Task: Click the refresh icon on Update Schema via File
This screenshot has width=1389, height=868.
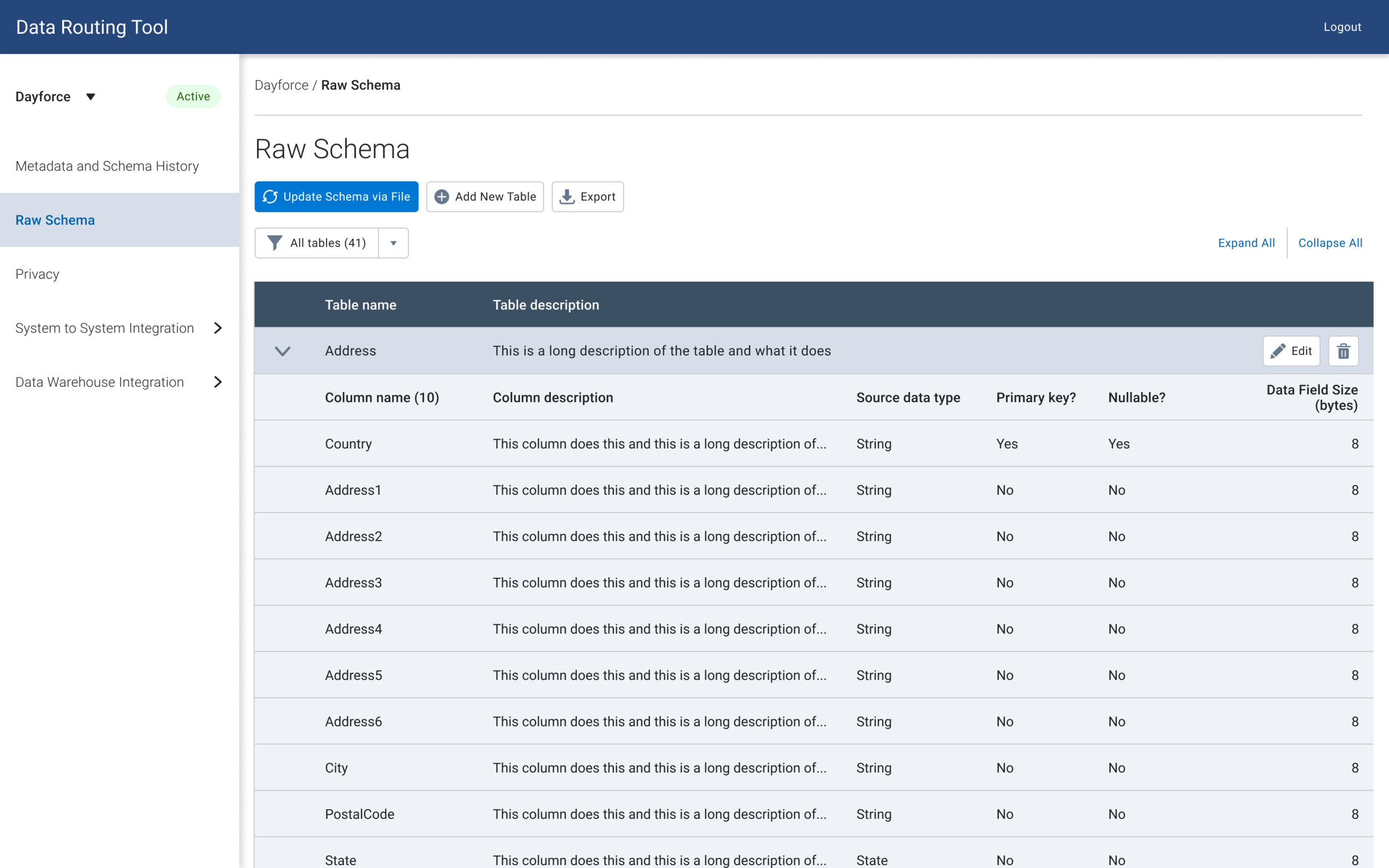Action: (270, 197)
